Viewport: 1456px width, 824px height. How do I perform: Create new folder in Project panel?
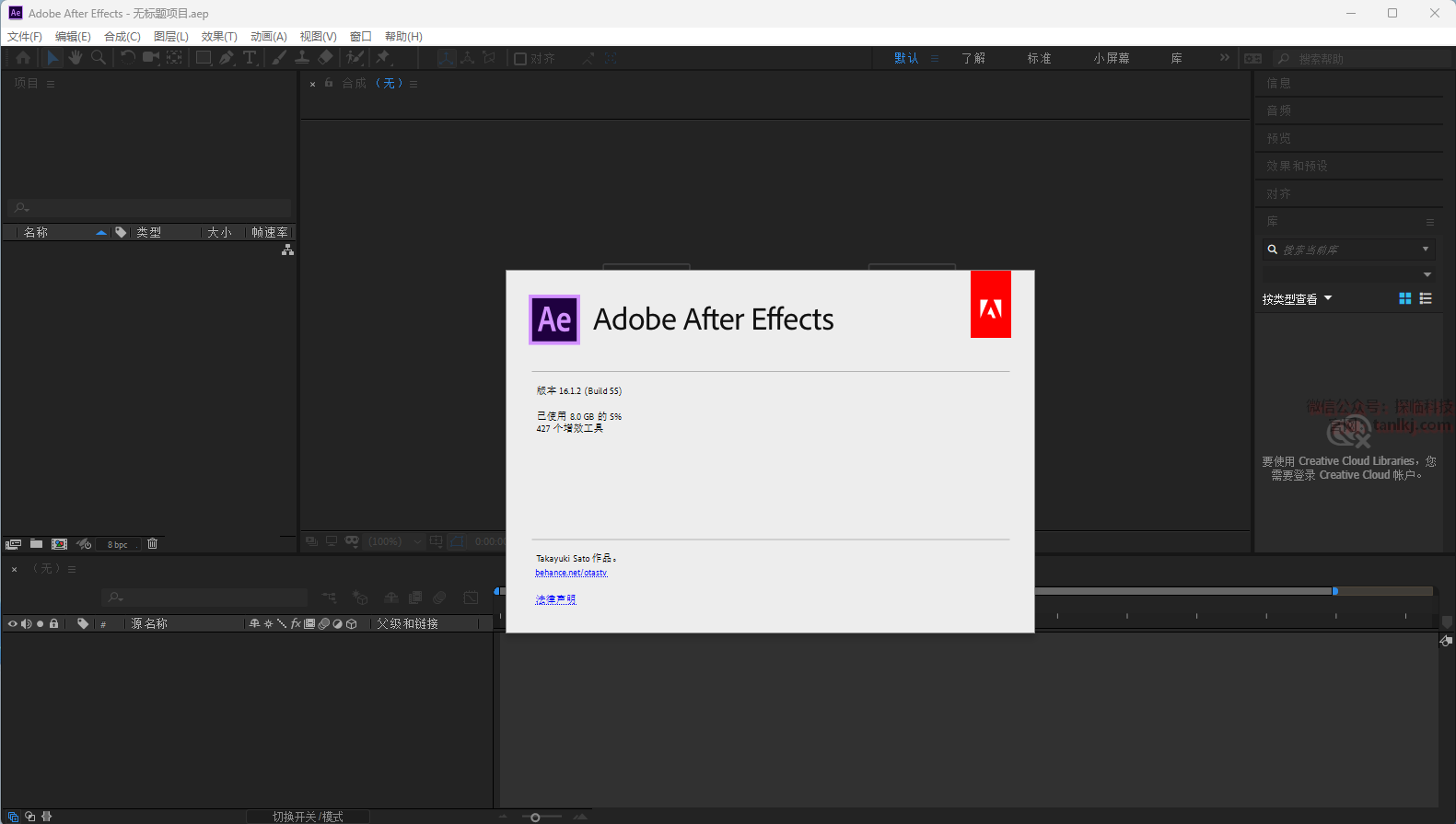(x=36, y=544)
